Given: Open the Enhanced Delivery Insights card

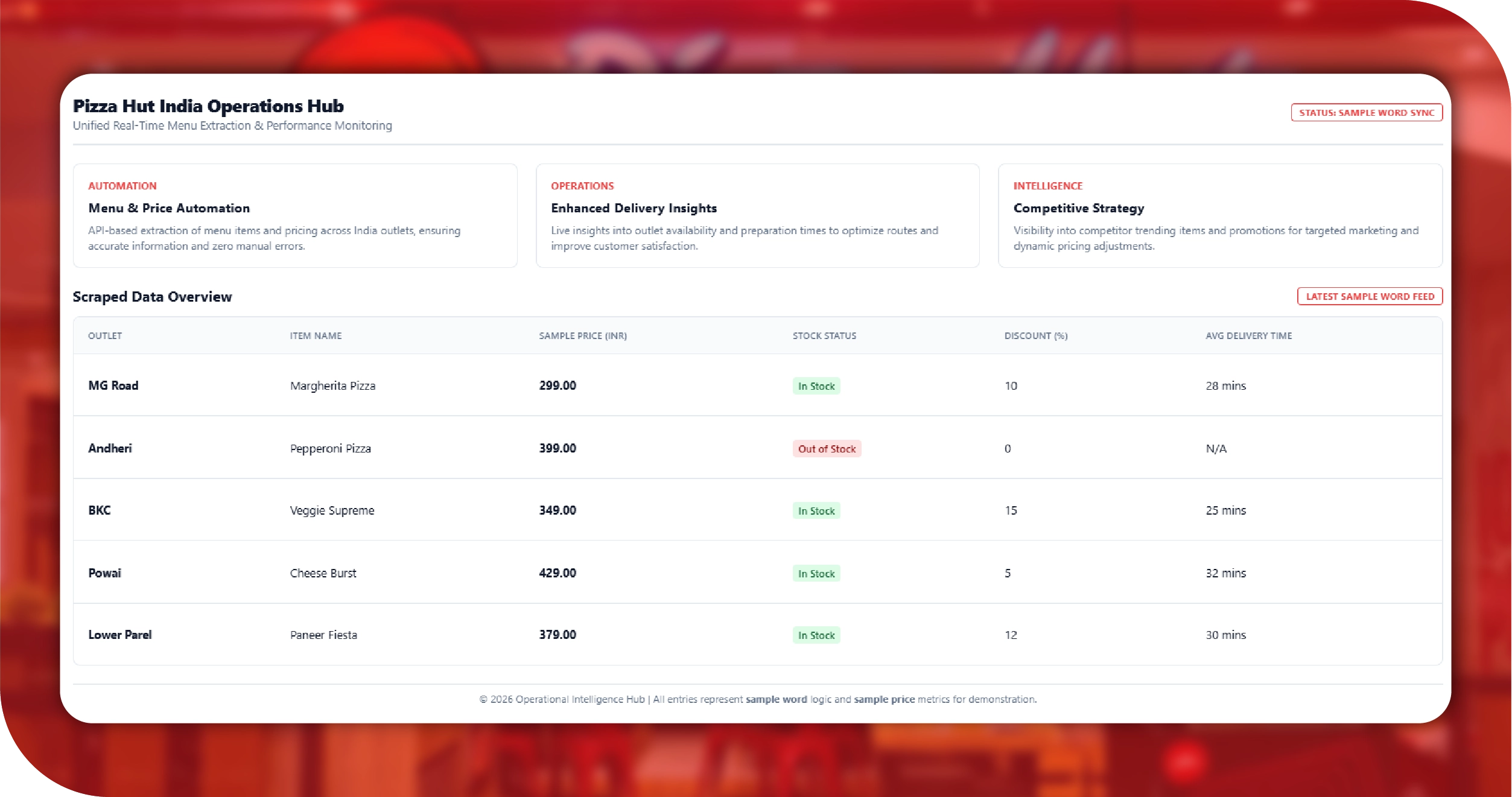Looking at the screenshot, I should [x=757, y=215].
